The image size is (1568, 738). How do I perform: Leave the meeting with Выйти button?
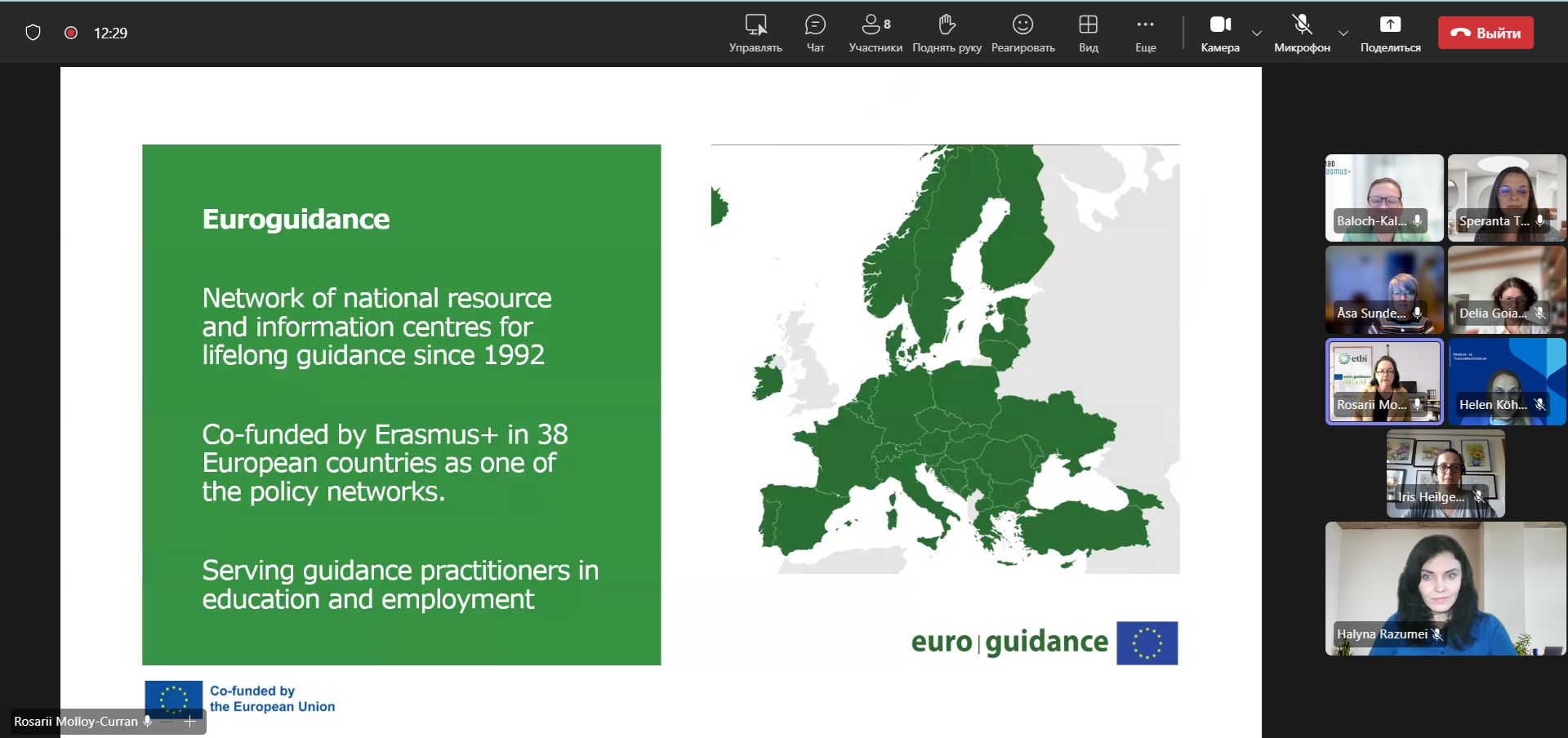click(x=1486, y=33)
